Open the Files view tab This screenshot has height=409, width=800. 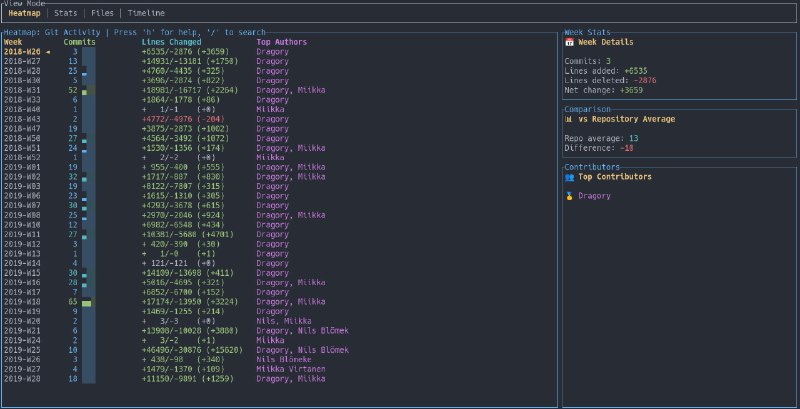tap(102, 13)
